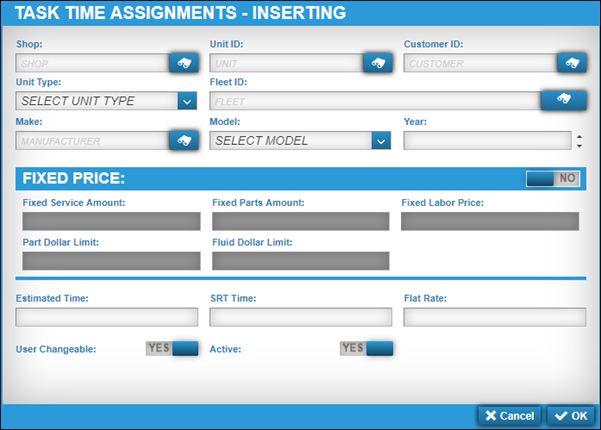Click the Fleet ID search icon

click(562, 99)
